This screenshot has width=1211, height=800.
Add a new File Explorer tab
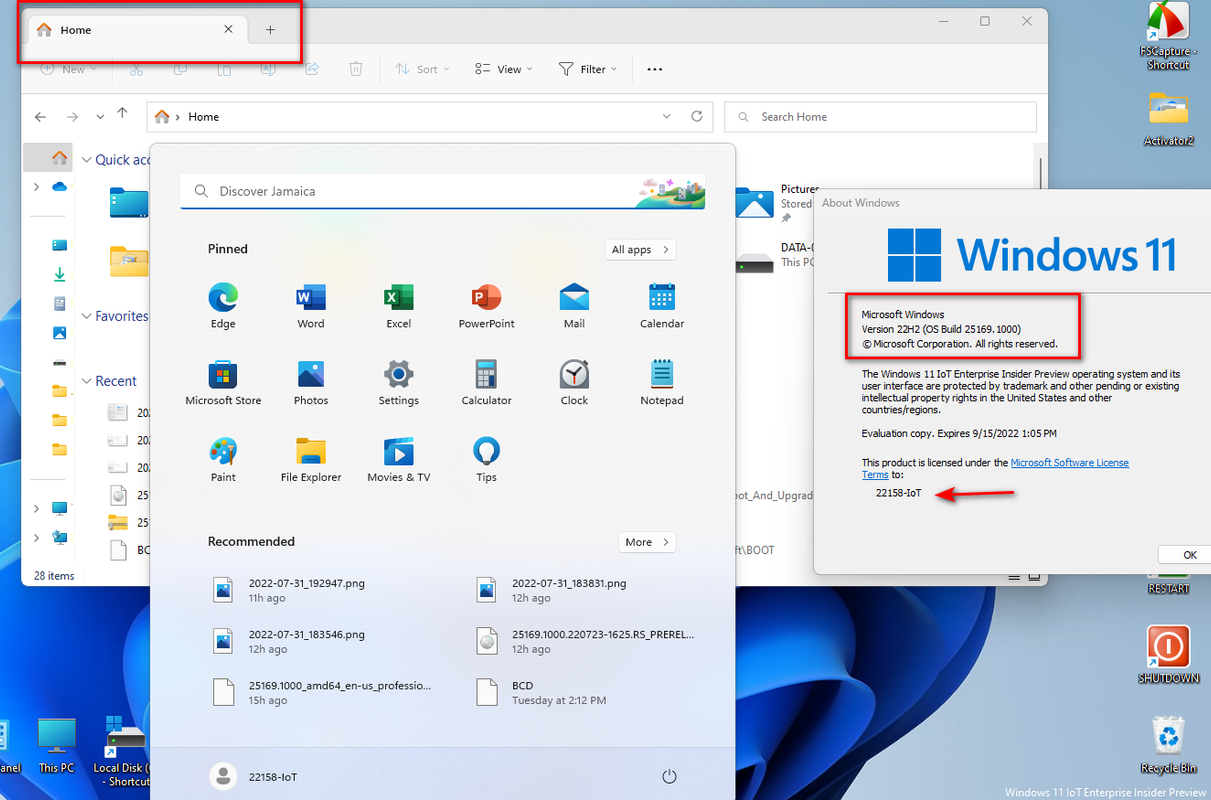(270, 30)
